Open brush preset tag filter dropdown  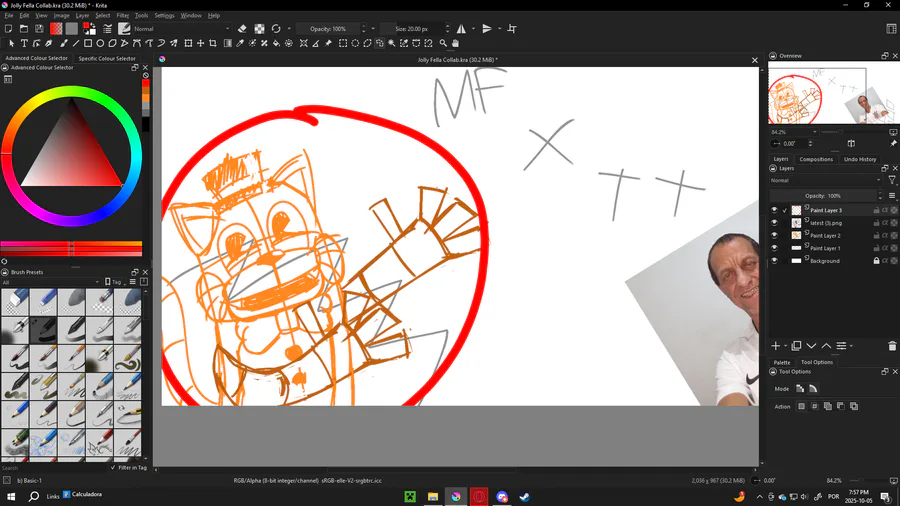51,282
